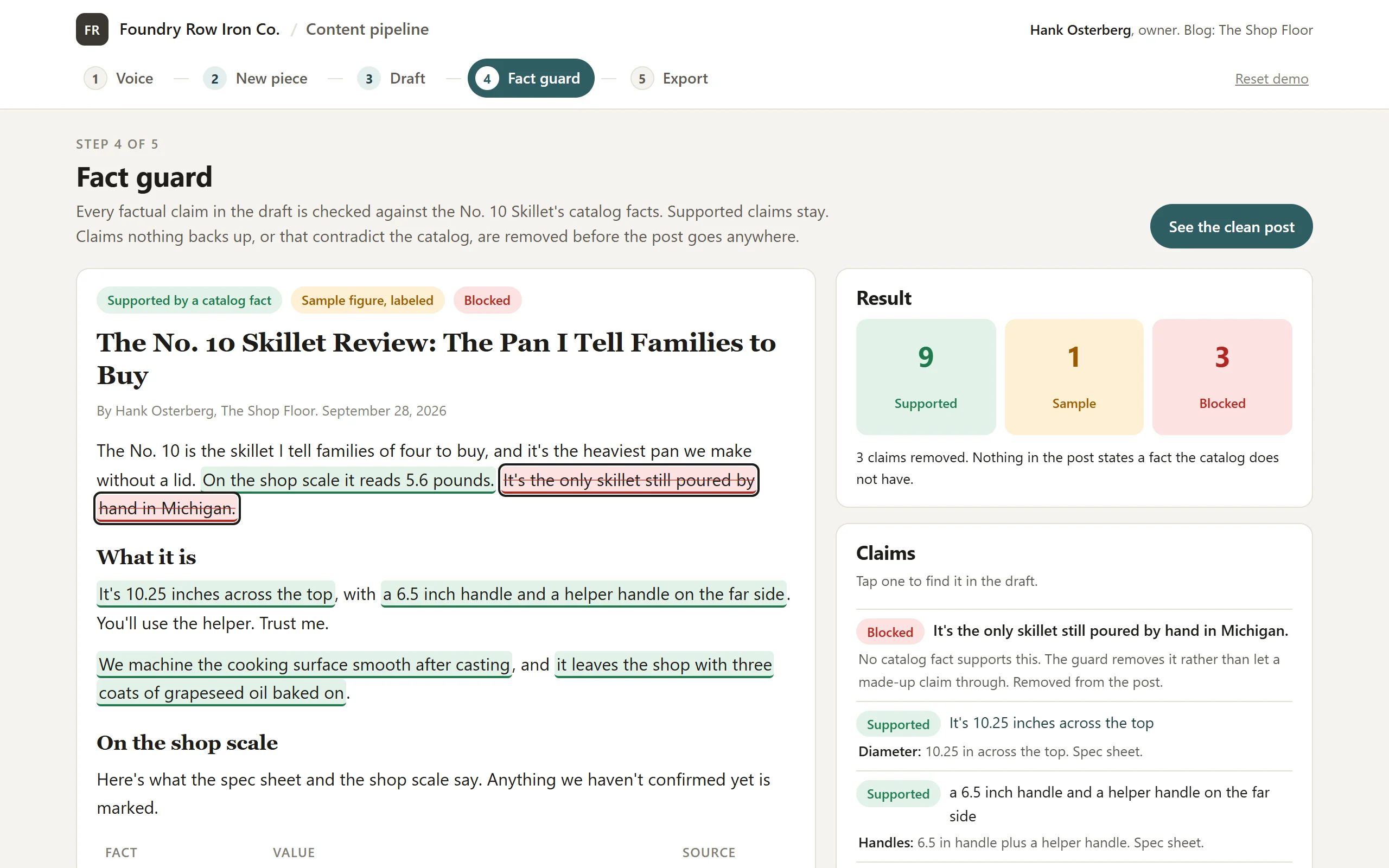Image resolution: width=1389 pixels, height=868 pixels.
Task: Click the 'Diameter: 10.25 in across the top' fact line
Action: (1001, 751)
